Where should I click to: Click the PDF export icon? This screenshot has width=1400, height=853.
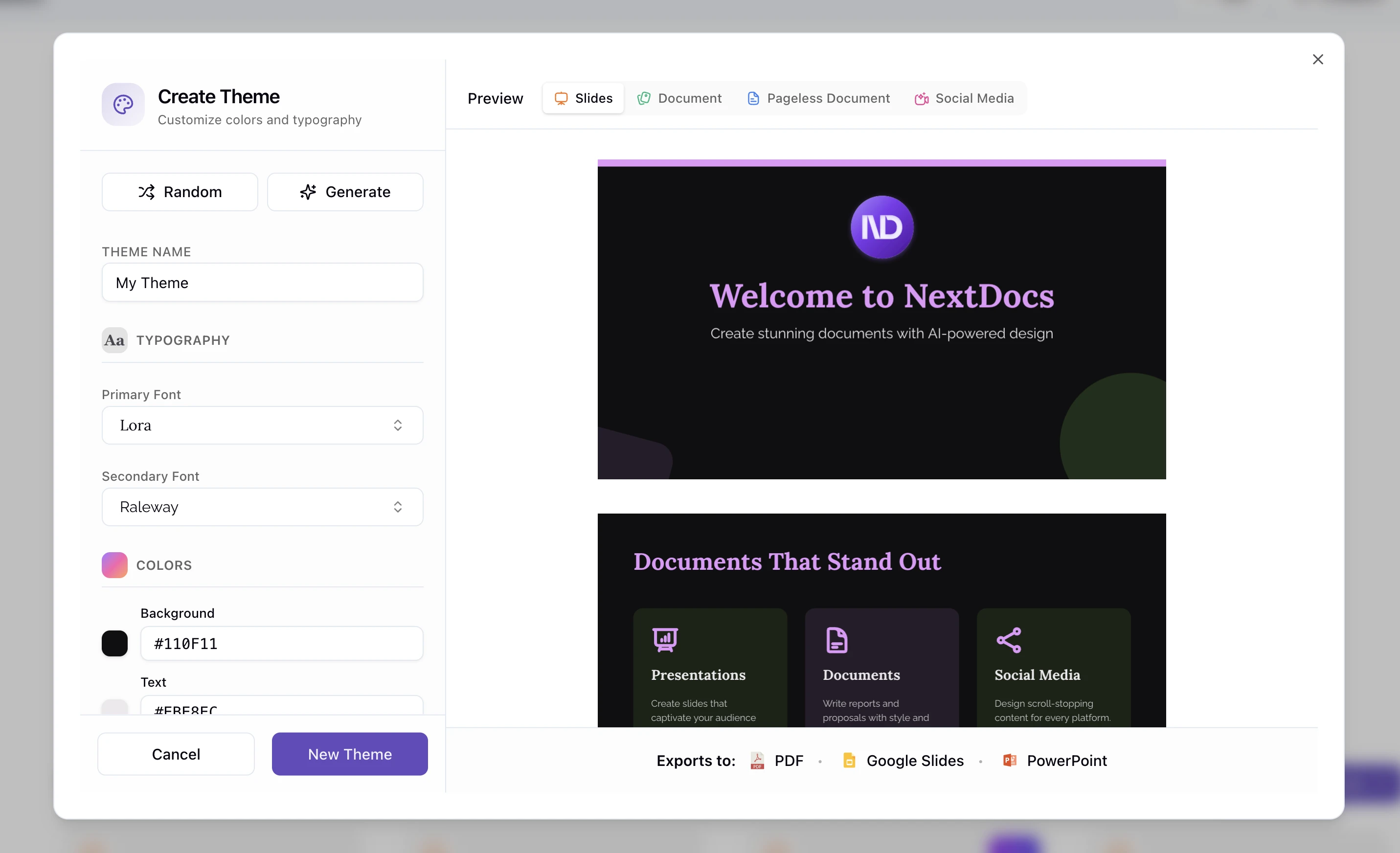757,761
